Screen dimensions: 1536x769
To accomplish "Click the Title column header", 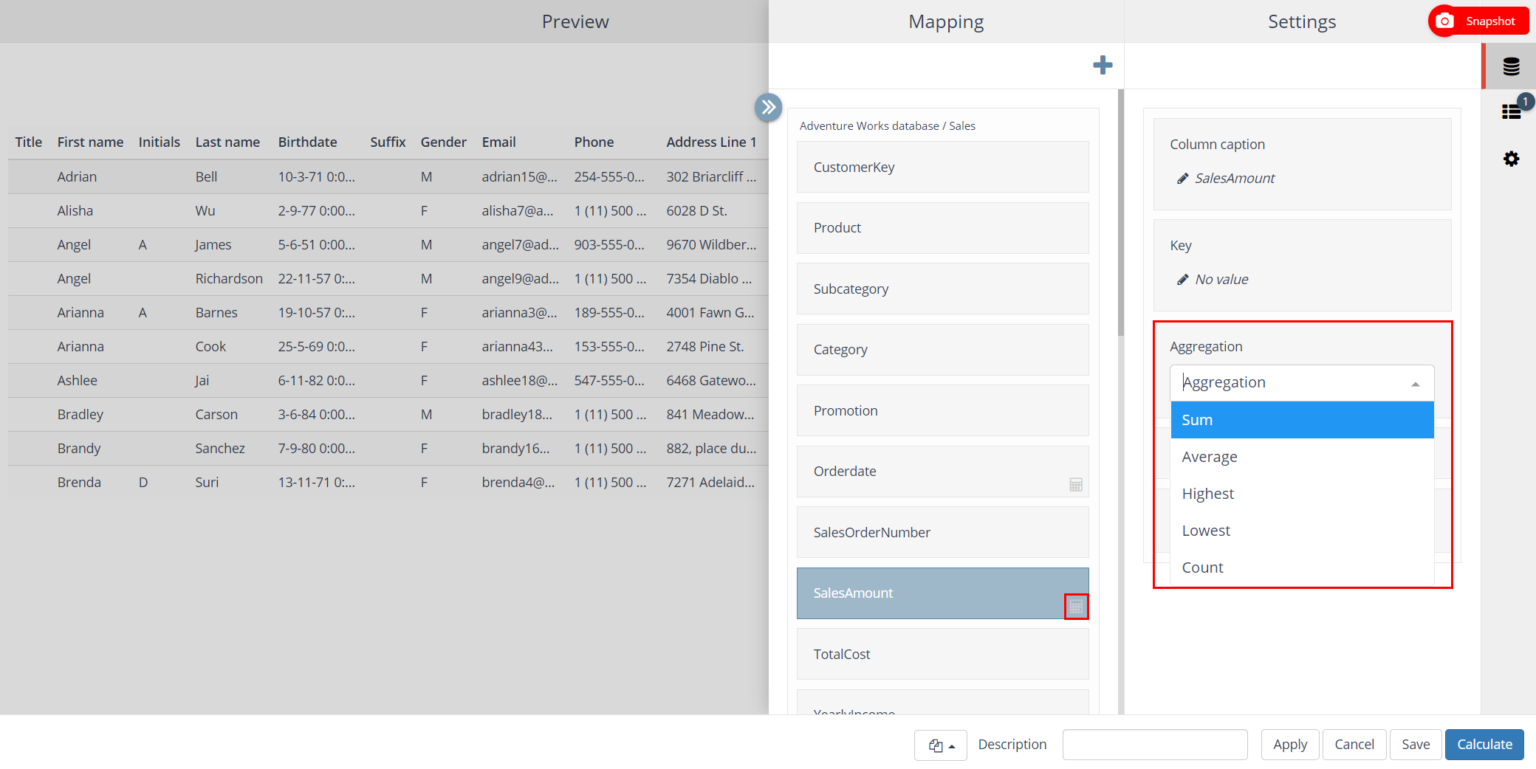I will click(29, 142).
